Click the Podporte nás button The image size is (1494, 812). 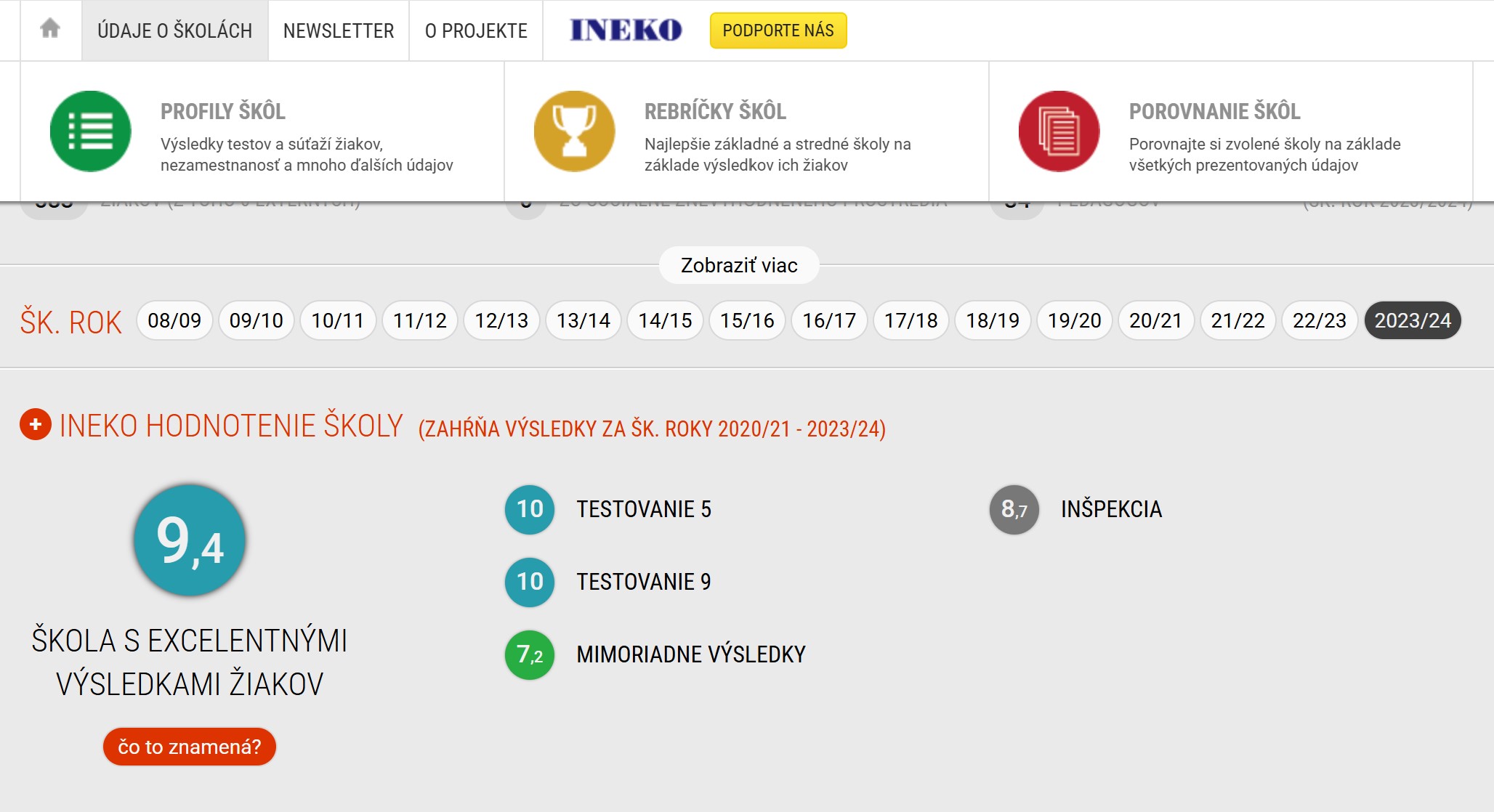[778, 31]
